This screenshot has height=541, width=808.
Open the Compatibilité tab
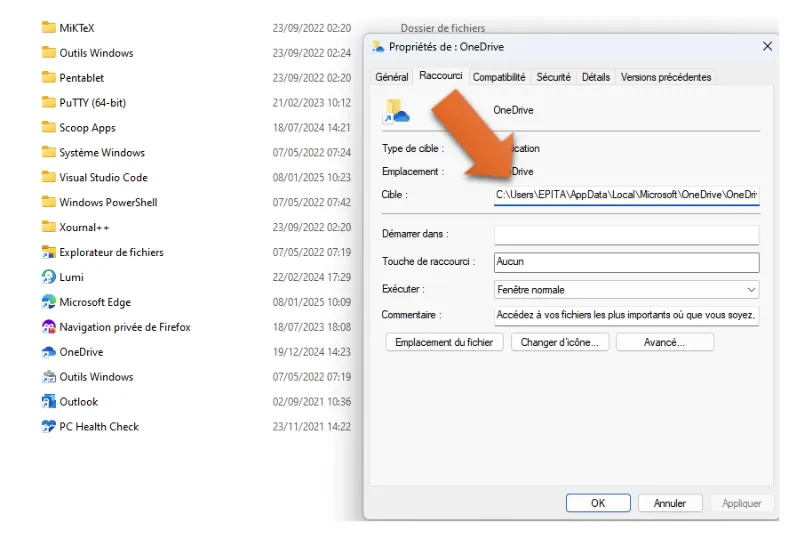(x=499, y=77)
